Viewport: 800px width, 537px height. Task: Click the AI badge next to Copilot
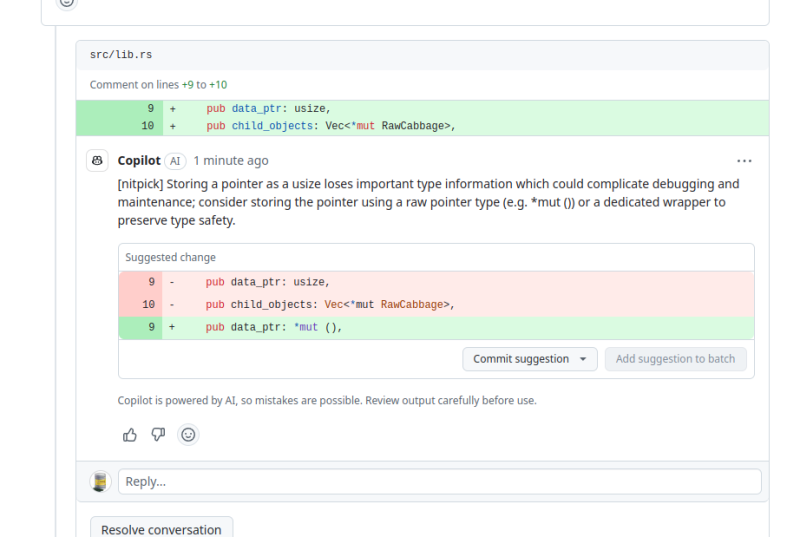click(x=175, y=160)
